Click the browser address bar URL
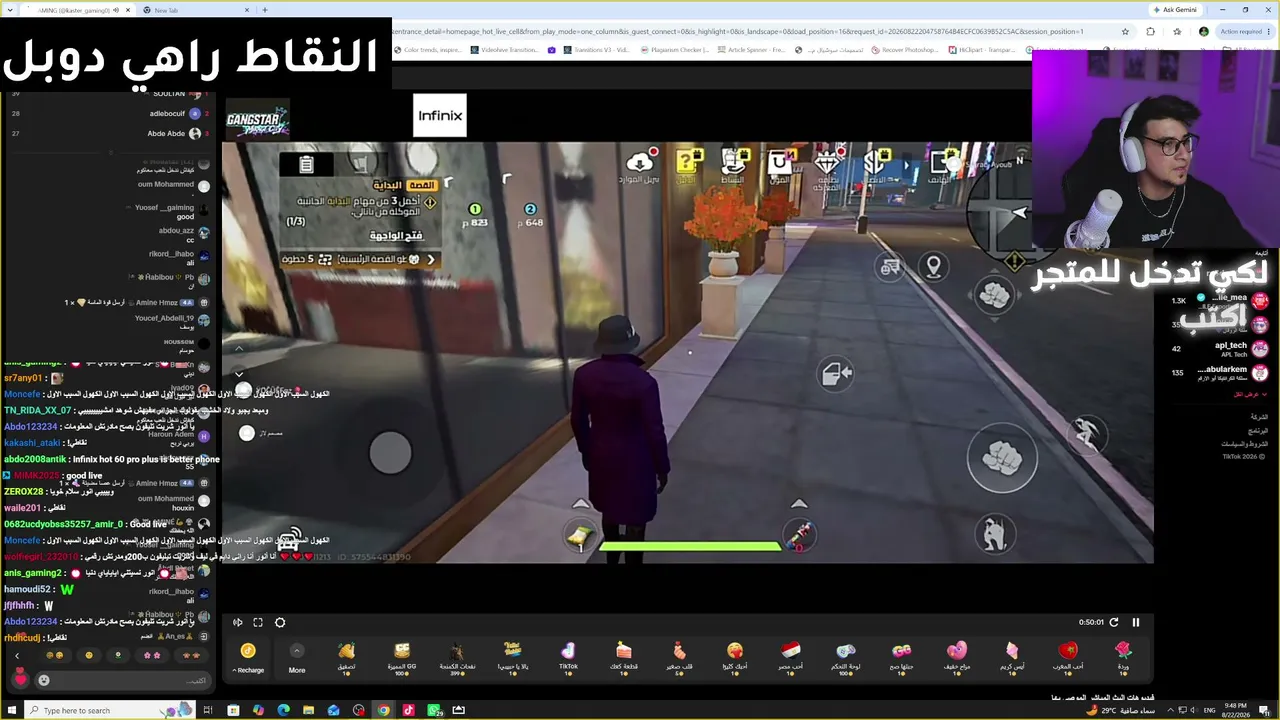1280x720 pixels. coord(740,31)
